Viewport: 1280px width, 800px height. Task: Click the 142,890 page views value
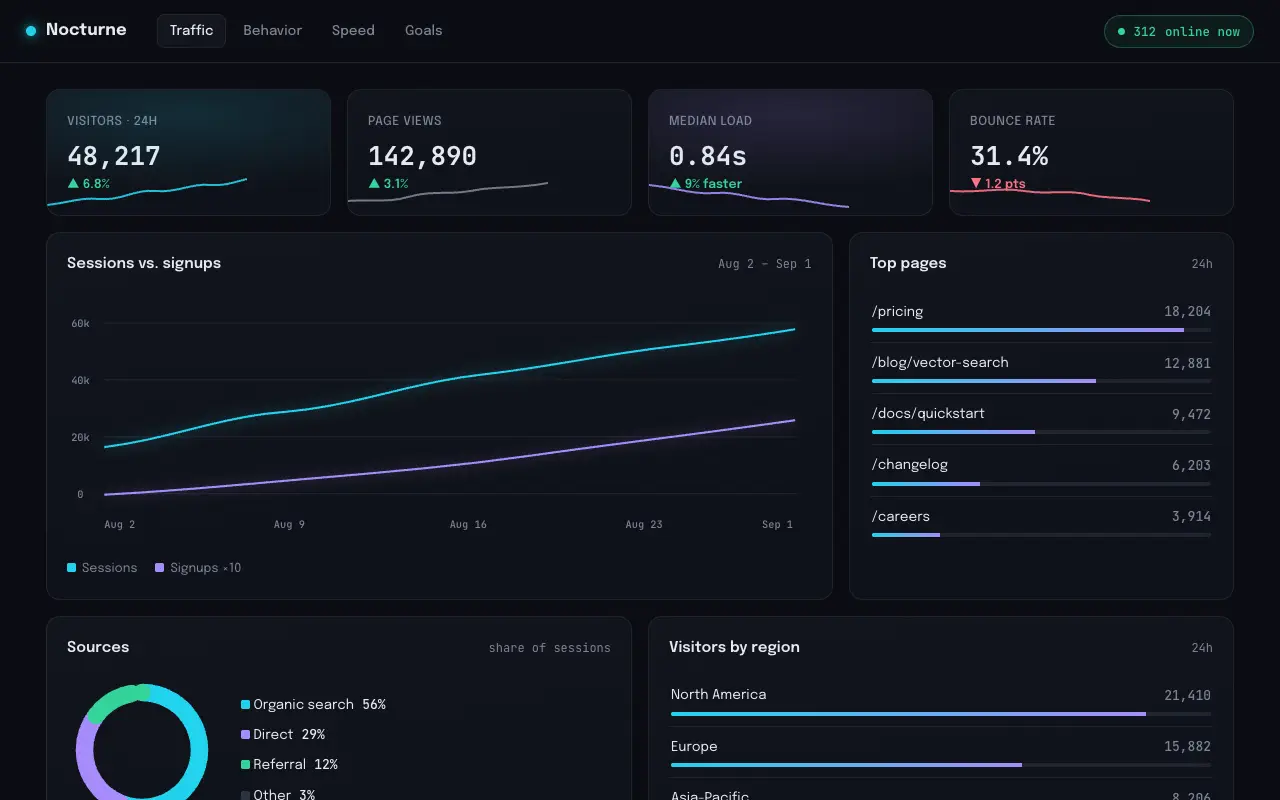tap(422, 156)
